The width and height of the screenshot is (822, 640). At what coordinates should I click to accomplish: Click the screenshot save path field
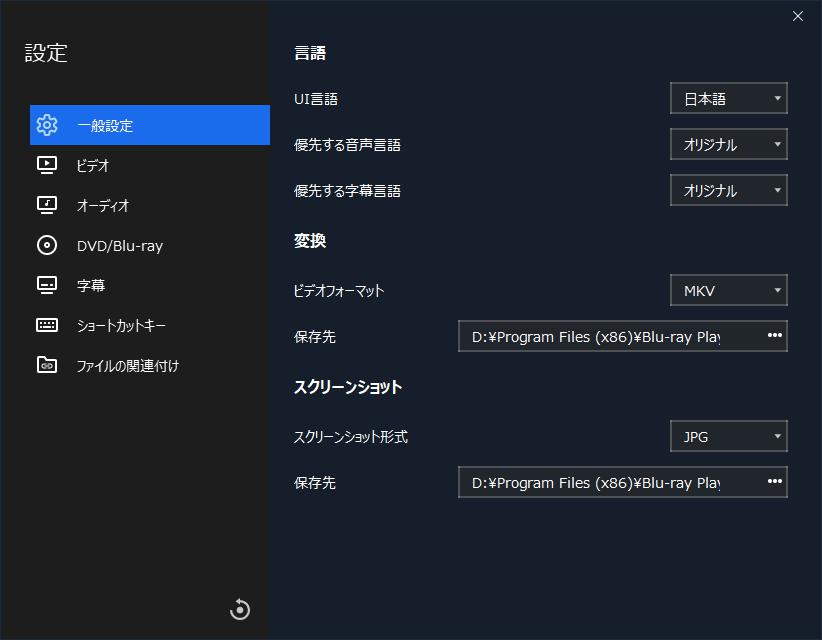click(600, 482)
